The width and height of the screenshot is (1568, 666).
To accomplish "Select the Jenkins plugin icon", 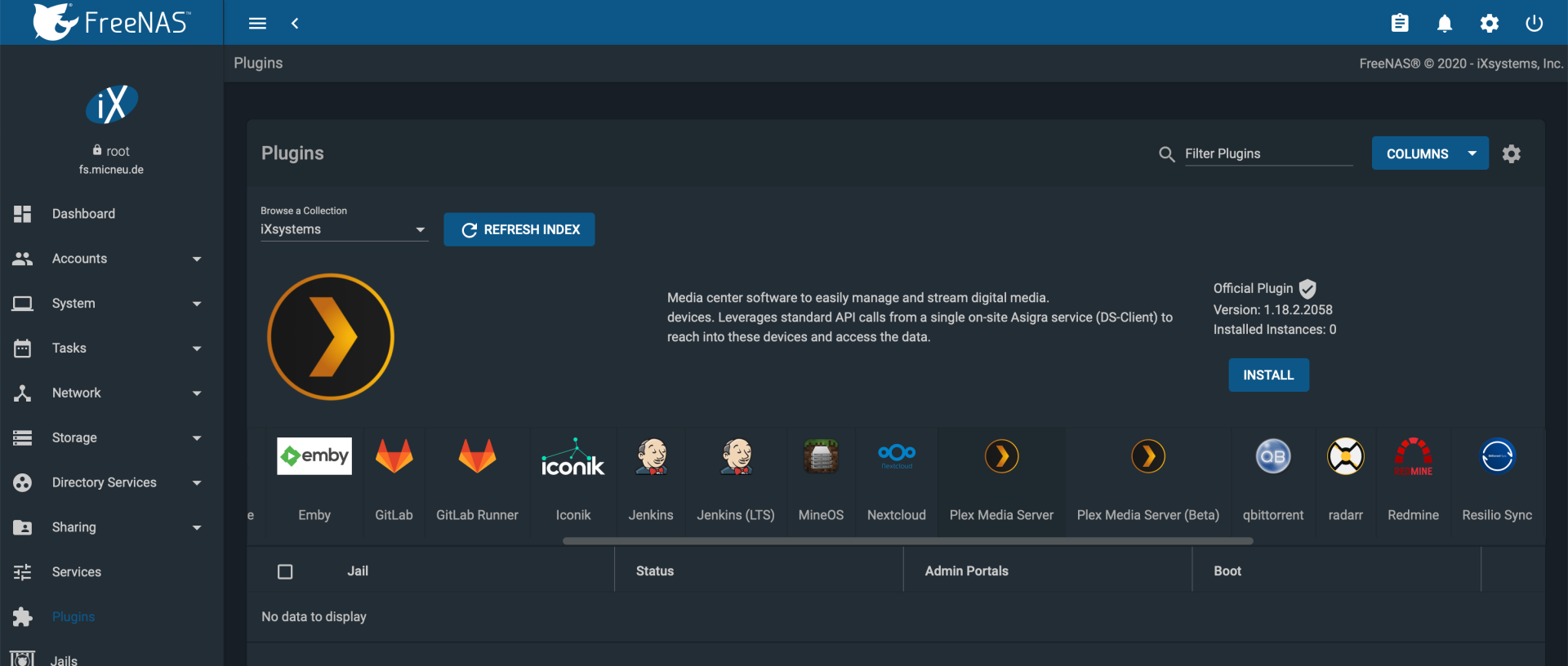I will click(651, 456).
